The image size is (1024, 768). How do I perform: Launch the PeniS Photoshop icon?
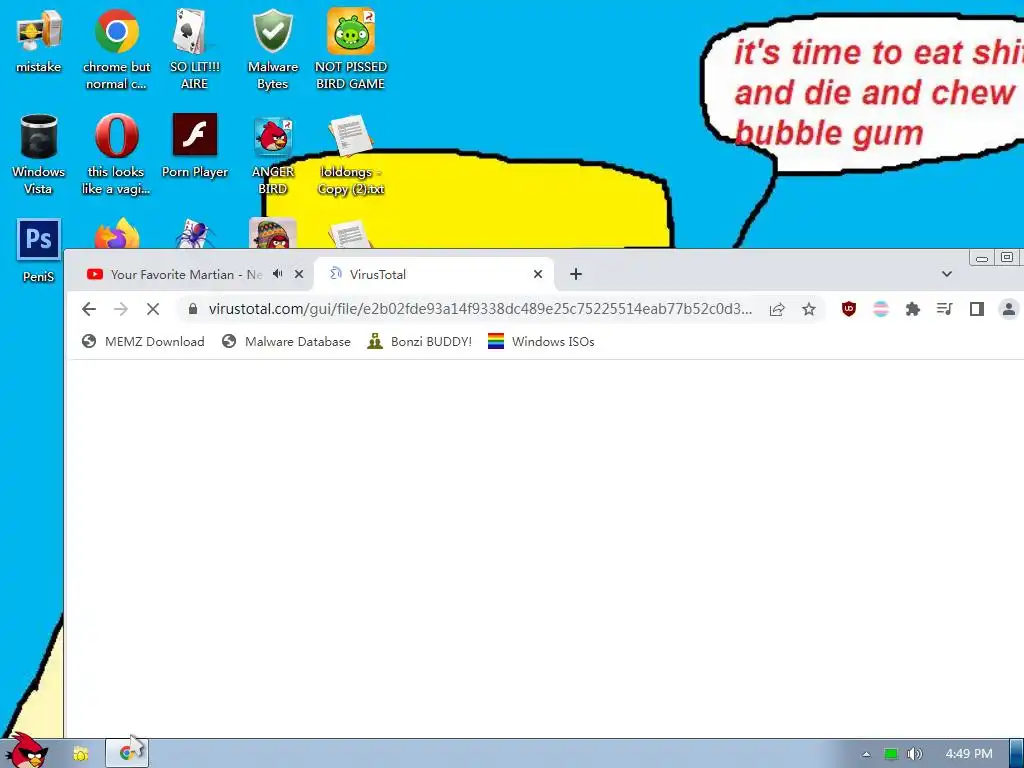(39, 251)
